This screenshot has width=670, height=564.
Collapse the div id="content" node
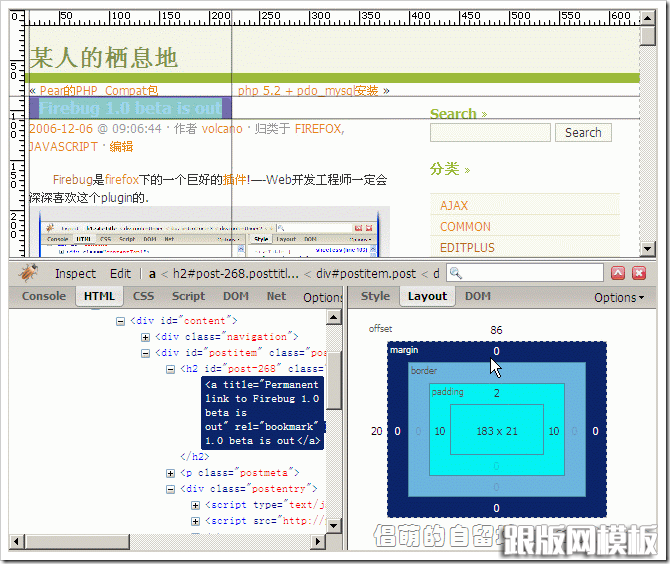120,321
